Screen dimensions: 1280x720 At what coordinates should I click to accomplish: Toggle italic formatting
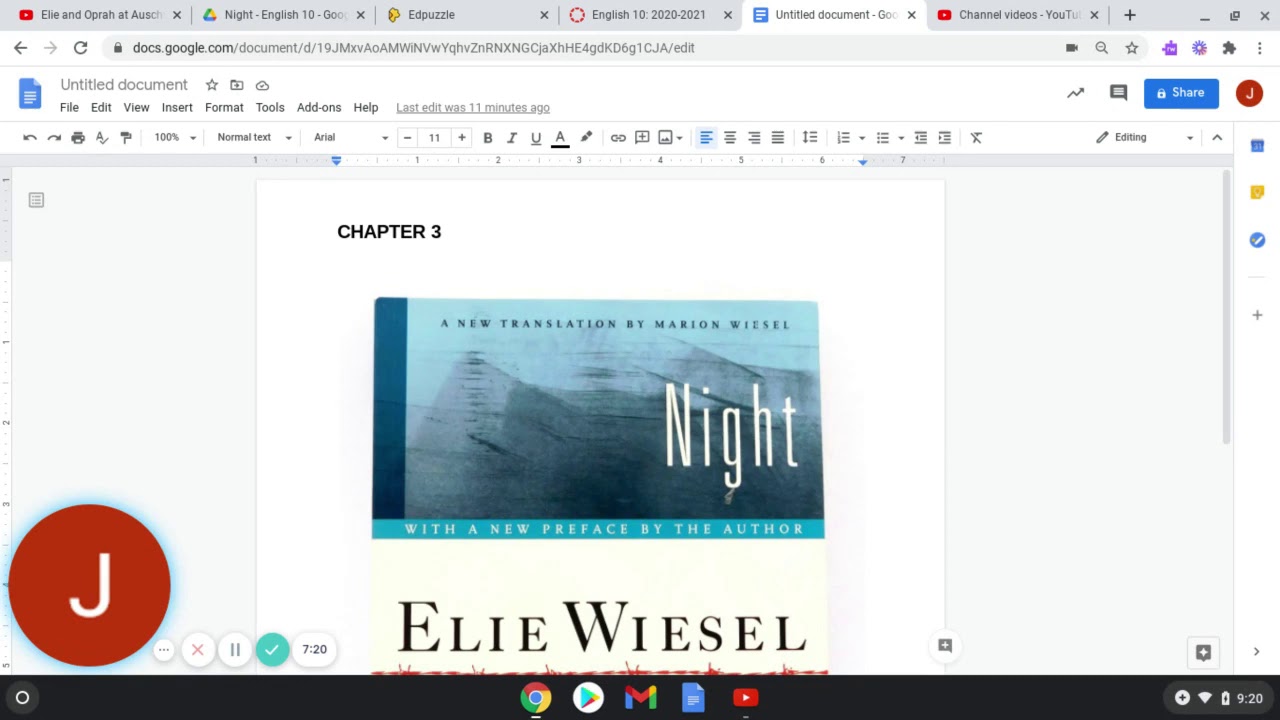pyautogui.click(x=512, y=138)
